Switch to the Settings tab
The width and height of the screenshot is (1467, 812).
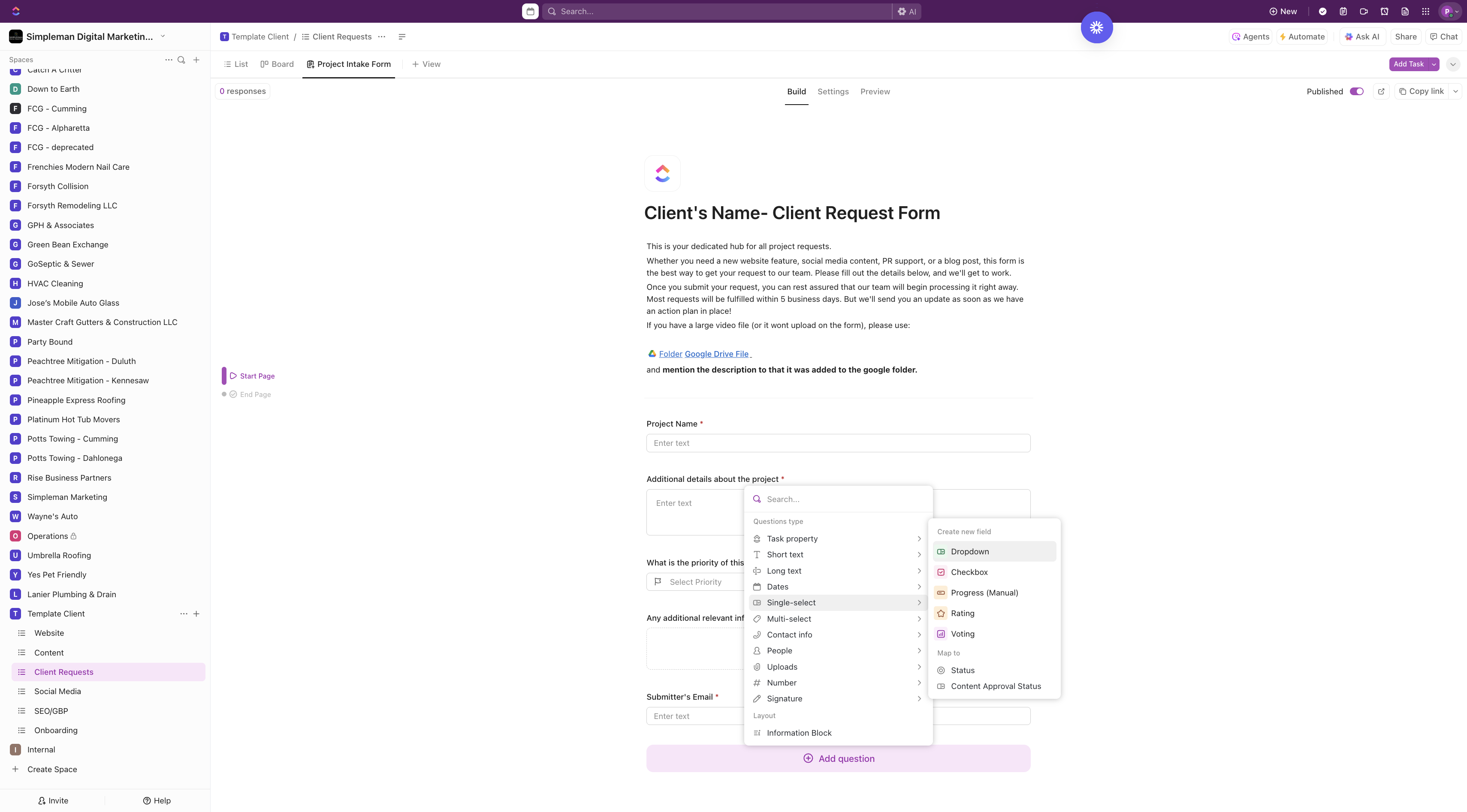pyautogui.click(x=833, y=92)
